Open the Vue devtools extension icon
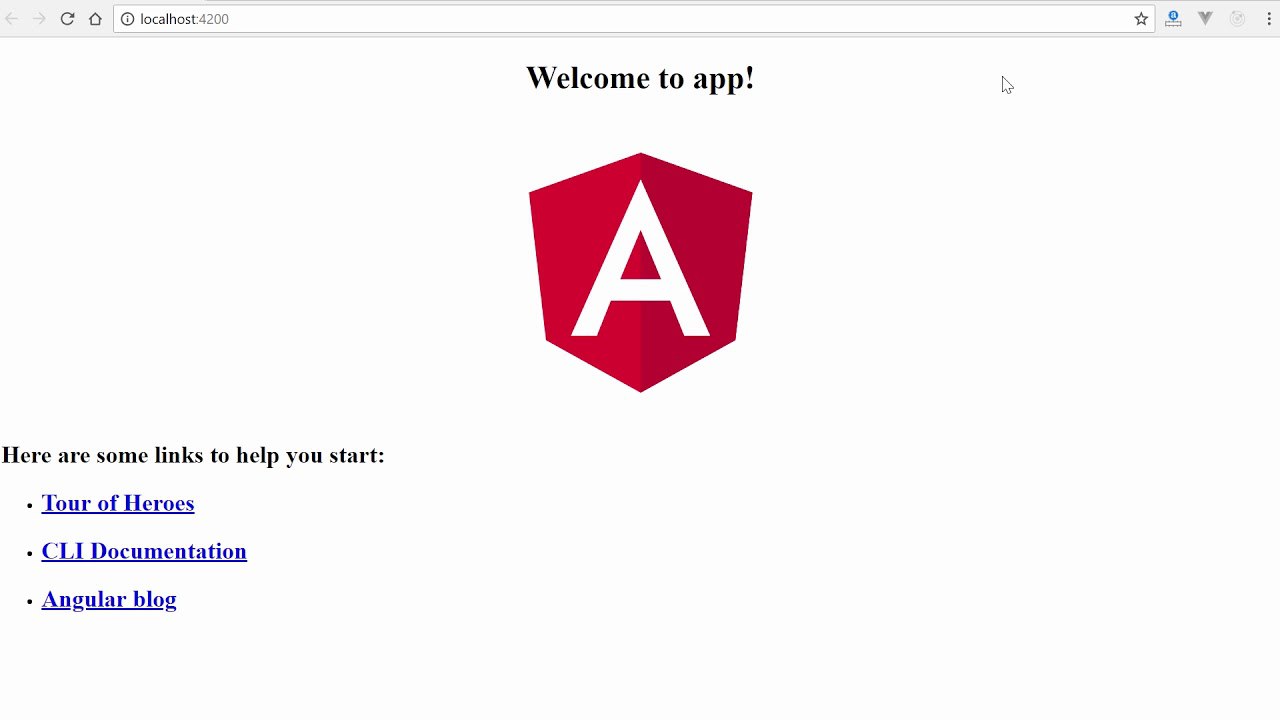 (1205, 19)
